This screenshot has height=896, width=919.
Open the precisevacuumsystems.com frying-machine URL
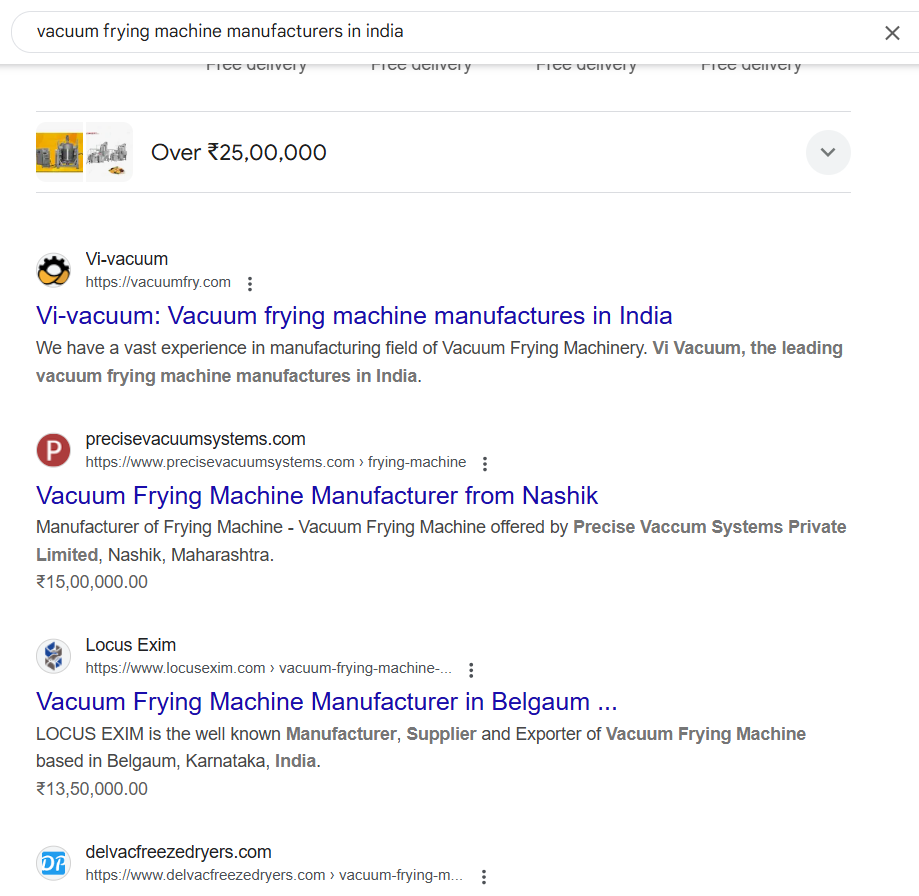(275, 462)
